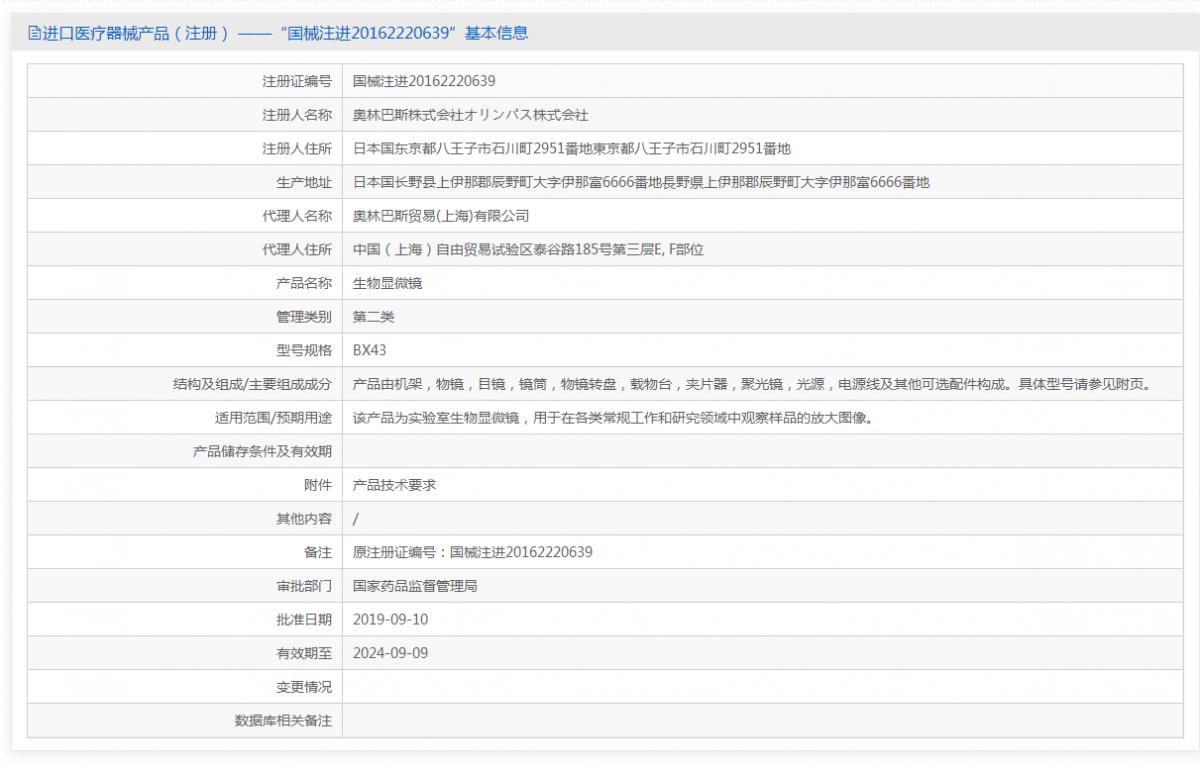
Task: Select the 原注册证编号：国械注进20162220639 remark
Action: coord(473,552)
